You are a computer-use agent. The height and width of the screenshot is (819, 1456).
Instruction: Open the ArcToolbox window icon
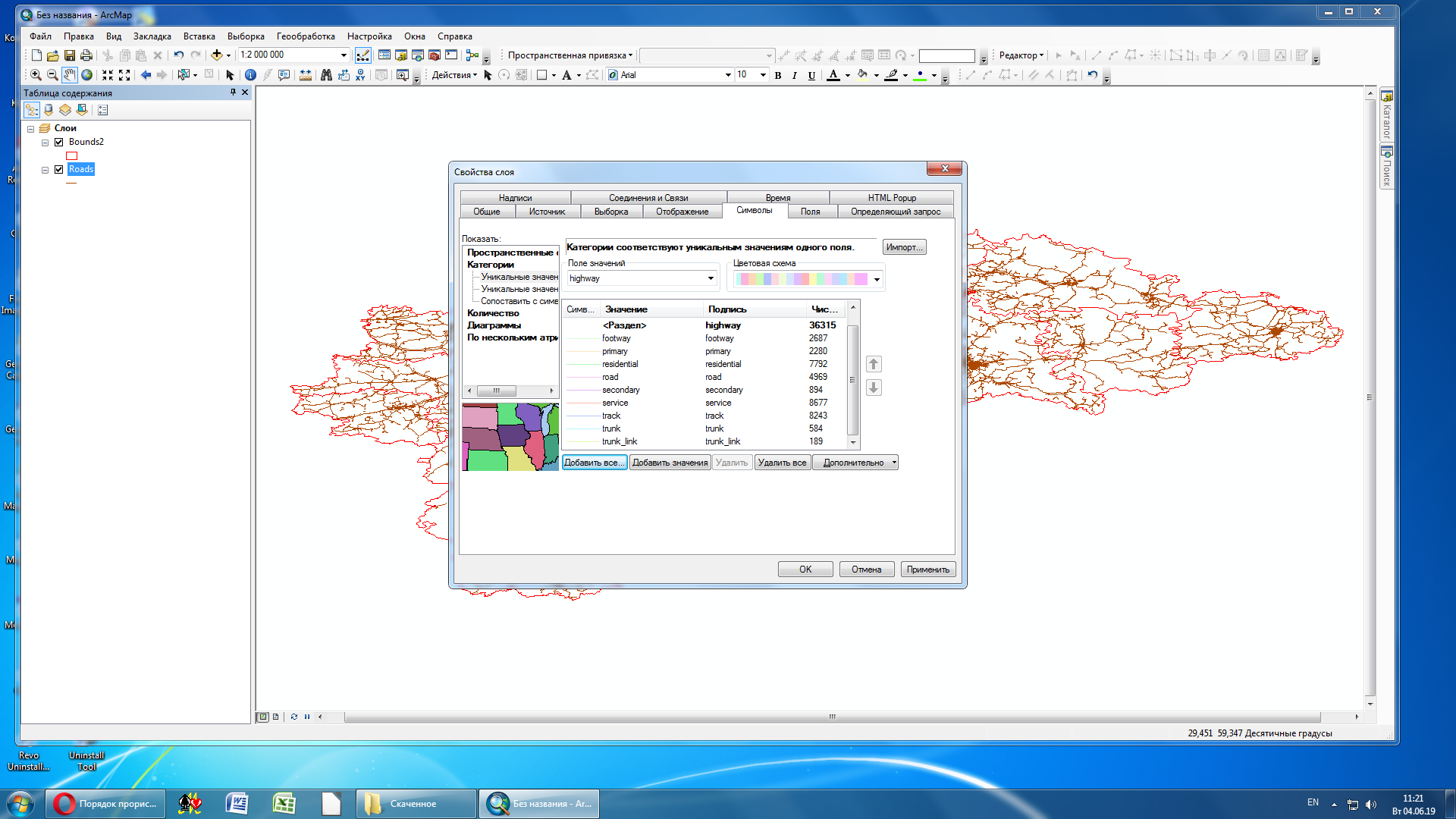coord(434,55)
